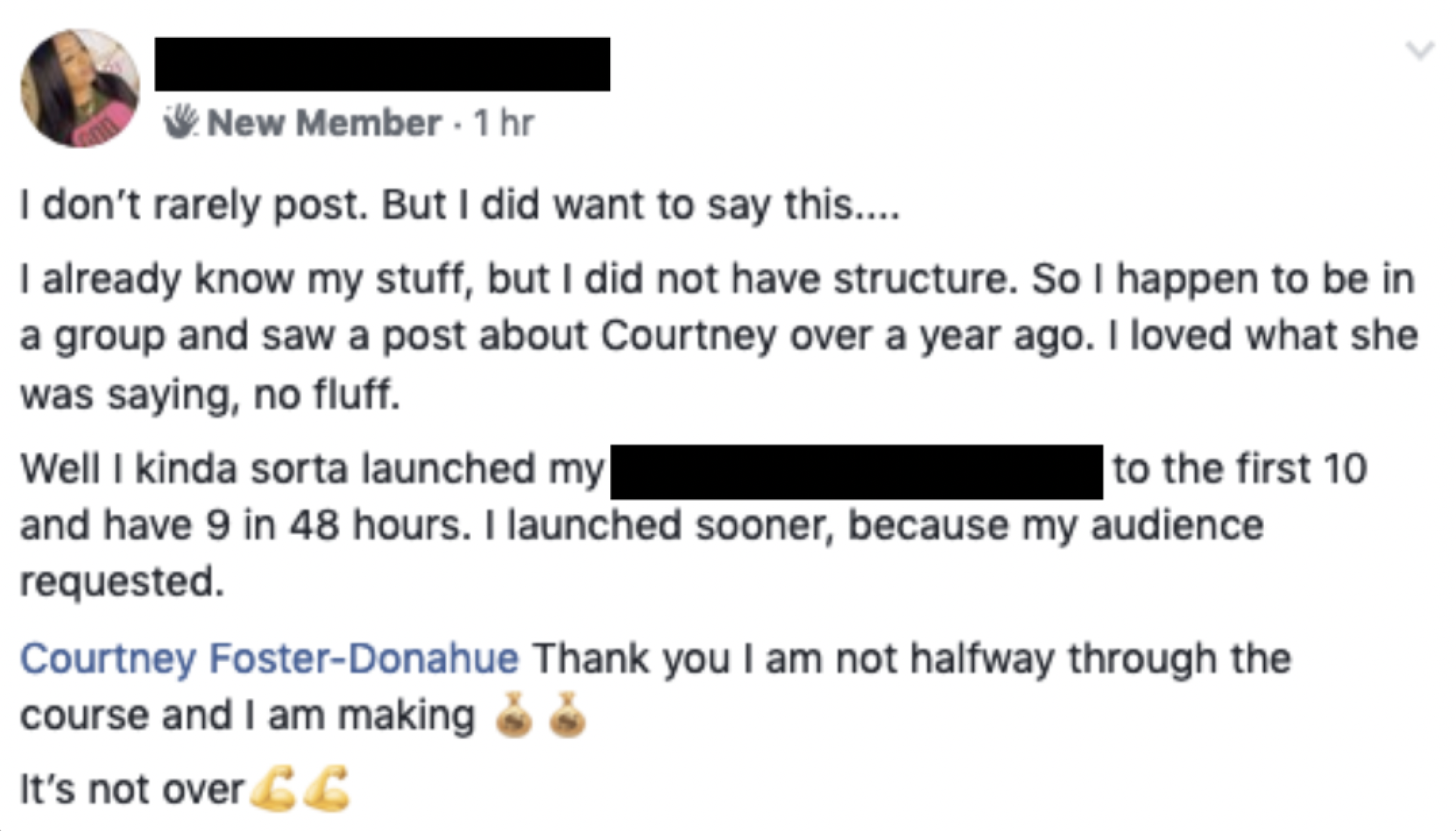Open the post options chevron menu
Image resolution: width=1456 pixels, height=831 pixels.
click(x=1419, y=51)
